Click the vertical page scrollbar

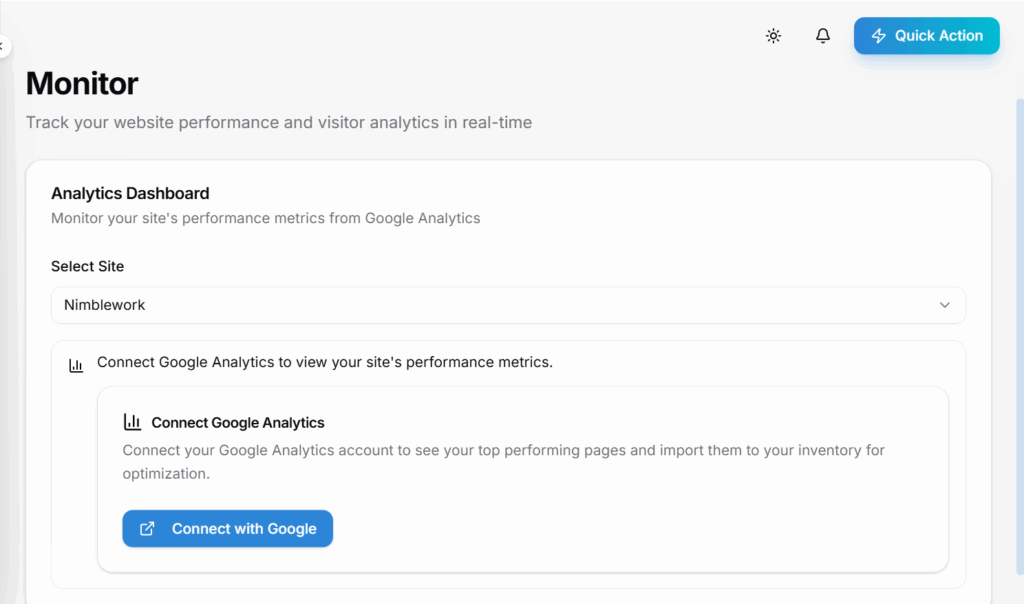pyautogui.click(x=1019, y=300)
